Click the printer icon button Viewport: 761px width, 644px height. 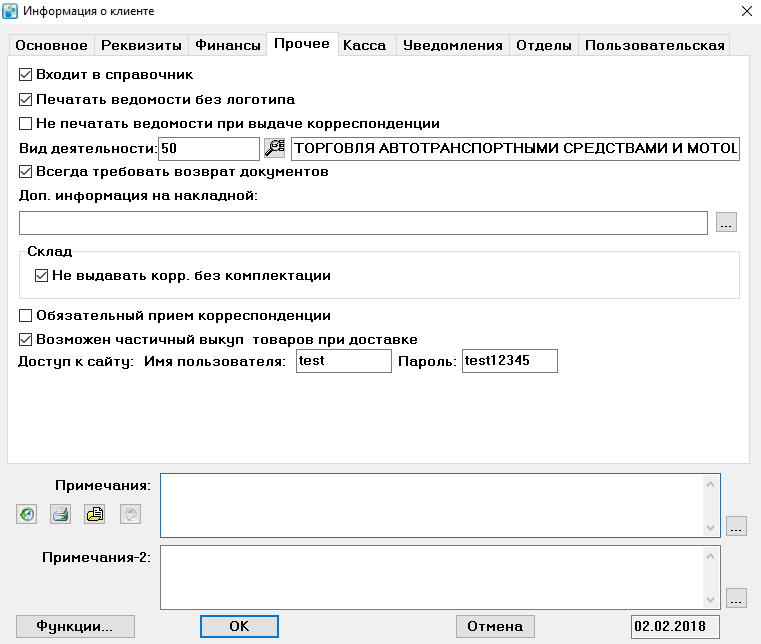[x=61, y=513]
